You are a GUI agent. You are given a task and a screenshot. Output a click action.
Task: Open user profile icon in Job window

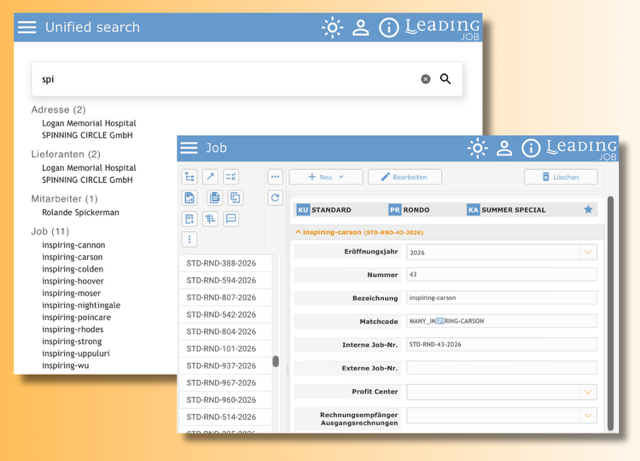coord(505,148)
